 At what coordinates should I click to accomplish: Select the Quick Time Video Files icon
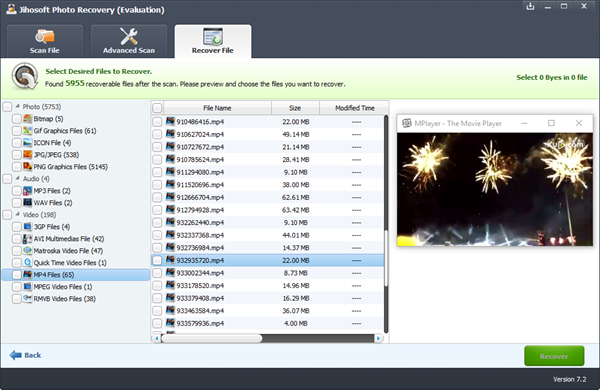tap(27, 263)
